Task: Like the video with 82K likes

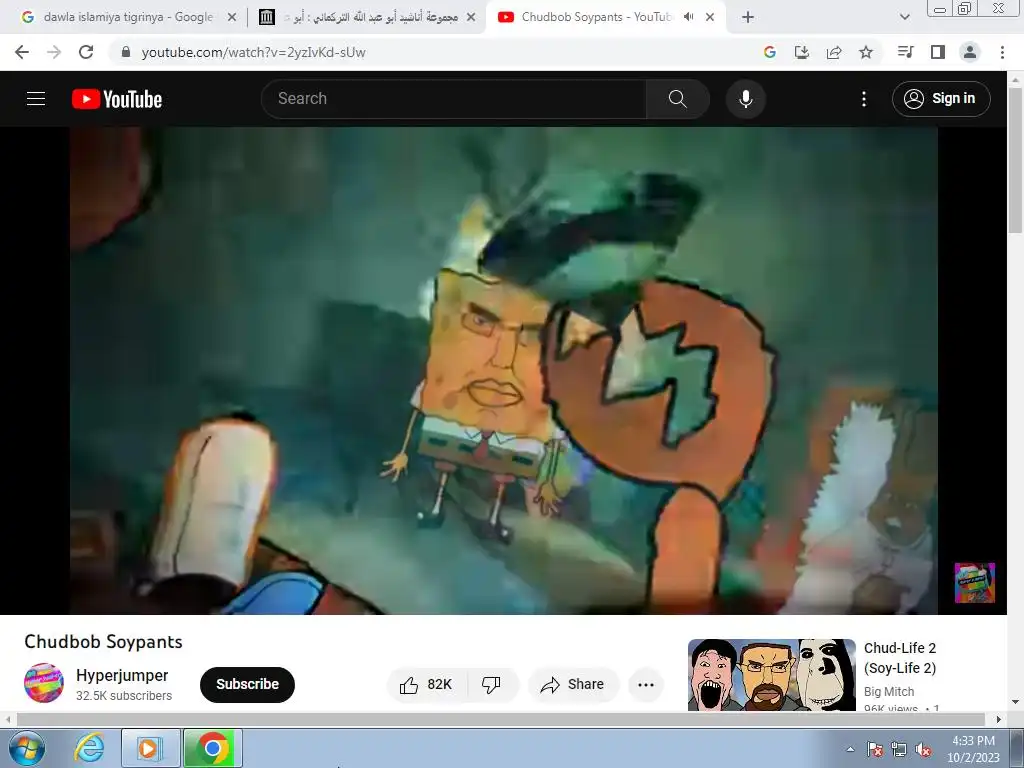Action: click(x=426, y=684)
